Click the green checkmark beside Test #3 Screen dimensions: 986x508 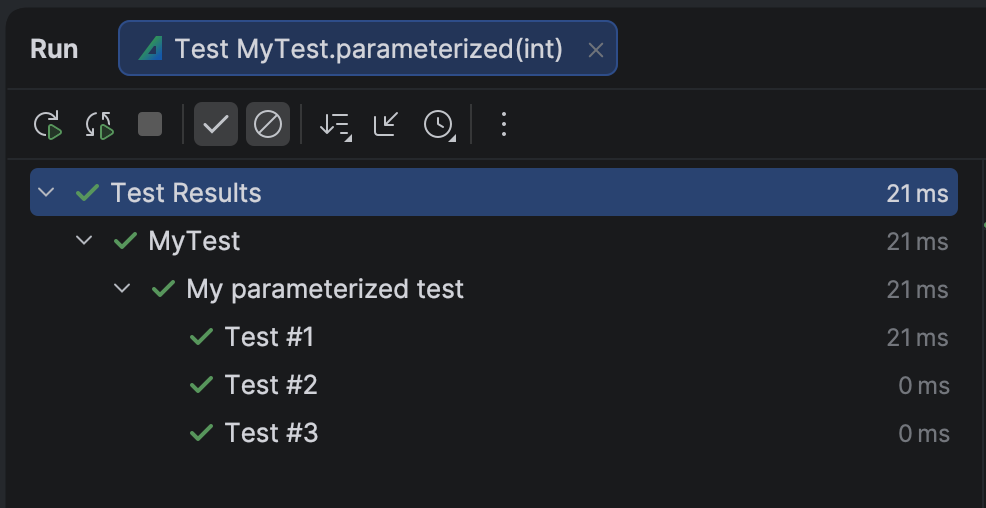click(x=201, y=433)
